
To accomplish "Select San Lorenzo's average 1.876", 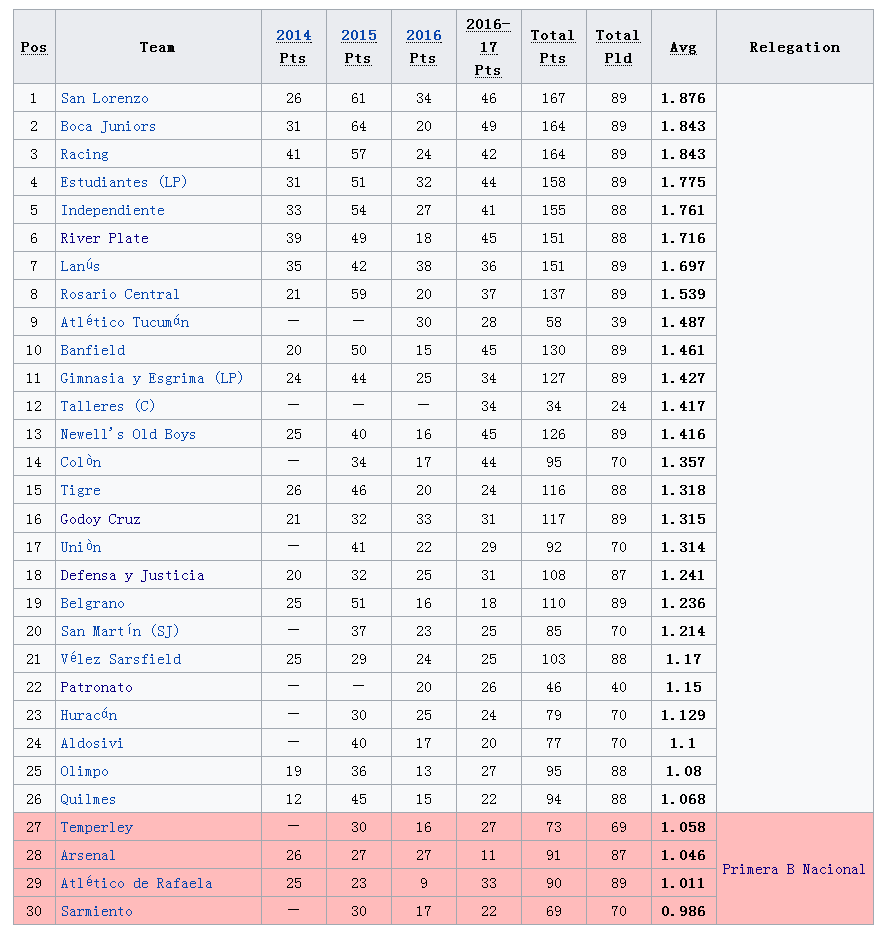I will [683, 98].
